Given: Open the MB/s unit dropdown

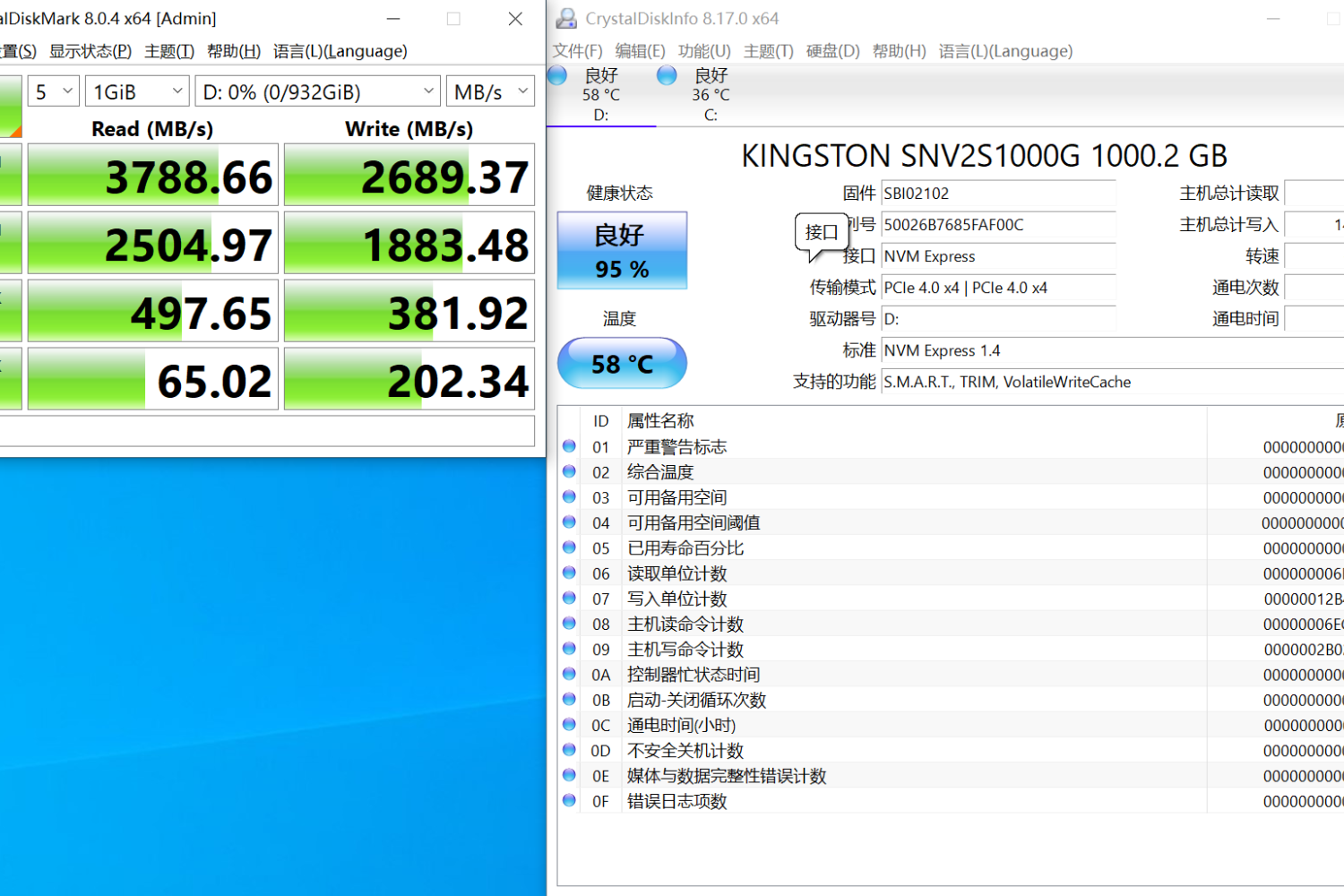Looking at the screenshot, I should [490, 91].
